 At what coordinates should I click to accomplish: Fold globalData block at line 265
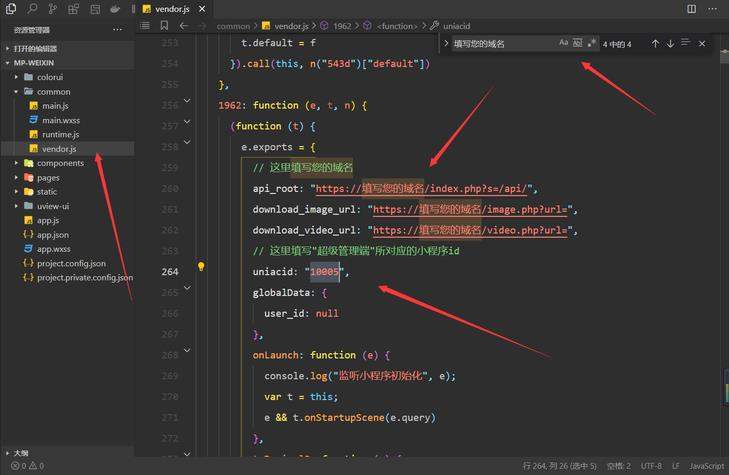pyautogui.click(x=187, y=288)
